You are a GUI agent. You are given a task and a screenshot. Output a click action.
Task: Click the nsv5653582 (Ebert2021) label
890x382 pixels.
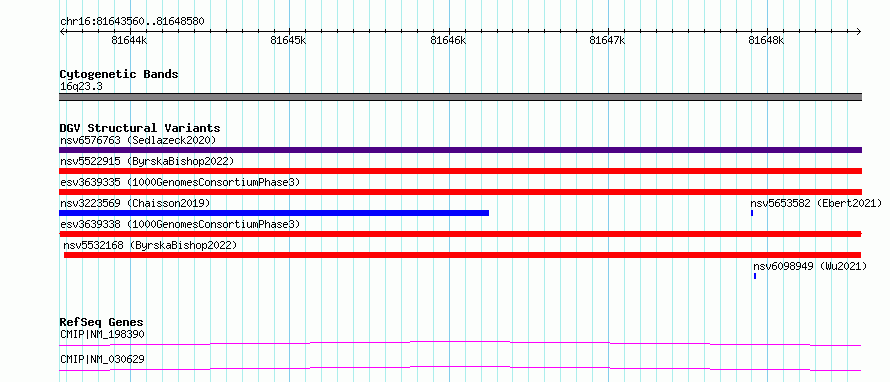pyautogui.click(x=816, y=203)
